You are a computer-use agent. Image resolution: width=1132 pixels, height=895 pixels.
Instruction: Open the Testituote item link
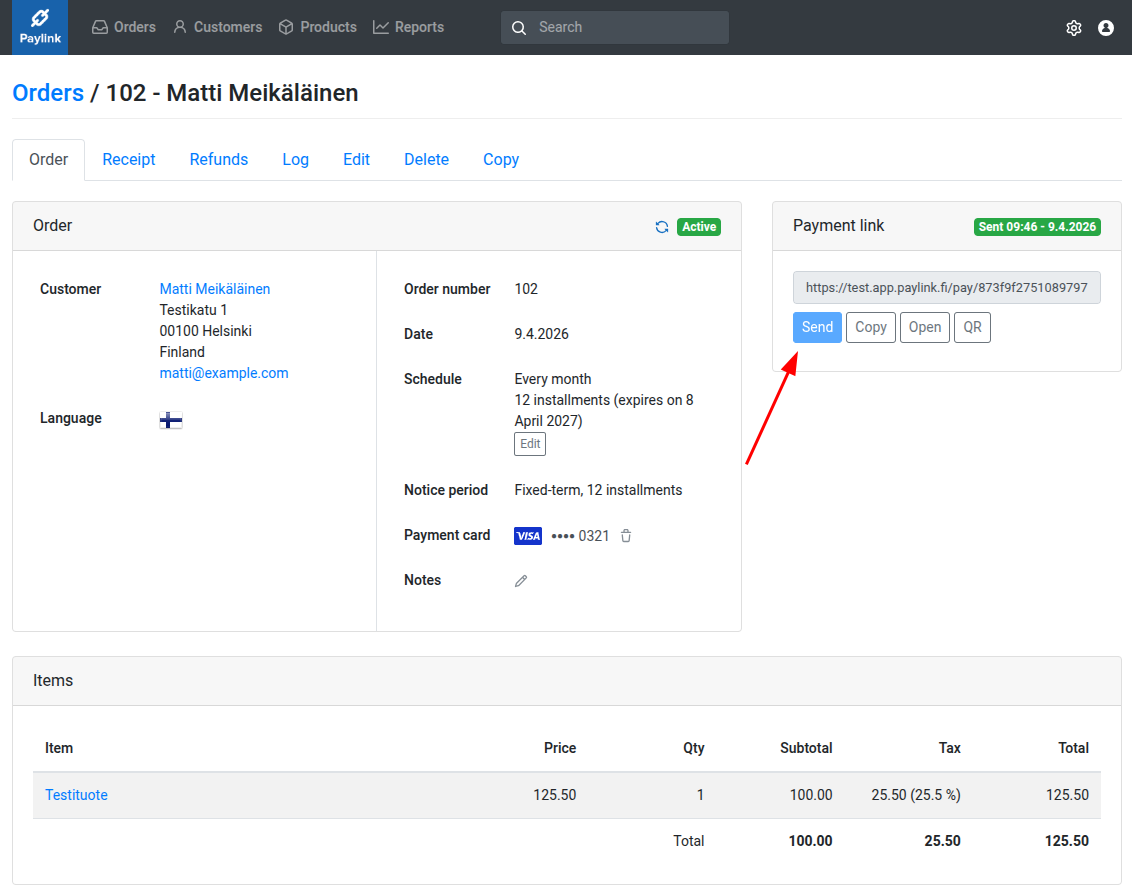(x=76, y=795)
